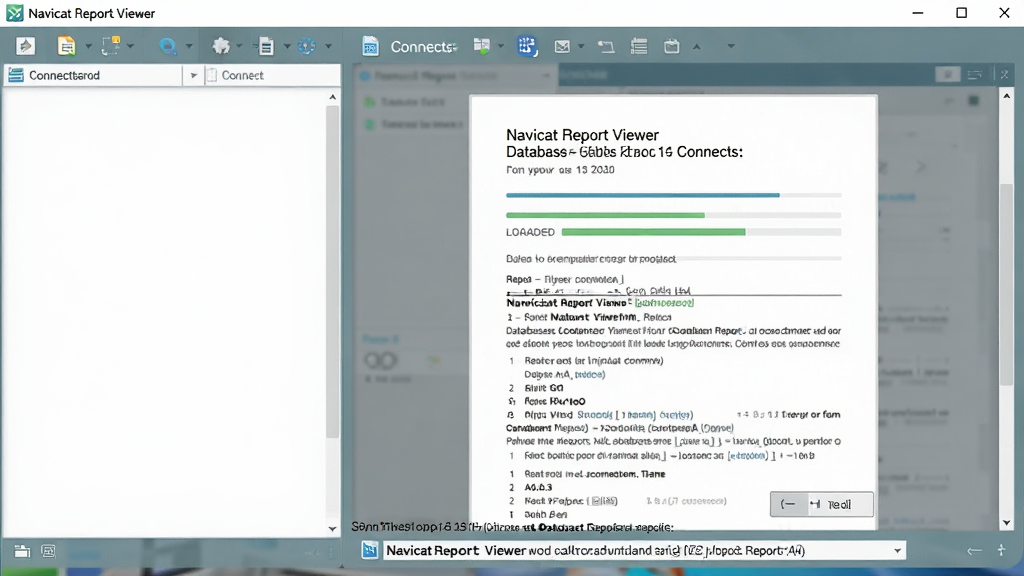Image resolution: width=1024 pixels, height=576 pixels.
Task: Click the right pane scrollbar up arrow
Action: 1006,96
